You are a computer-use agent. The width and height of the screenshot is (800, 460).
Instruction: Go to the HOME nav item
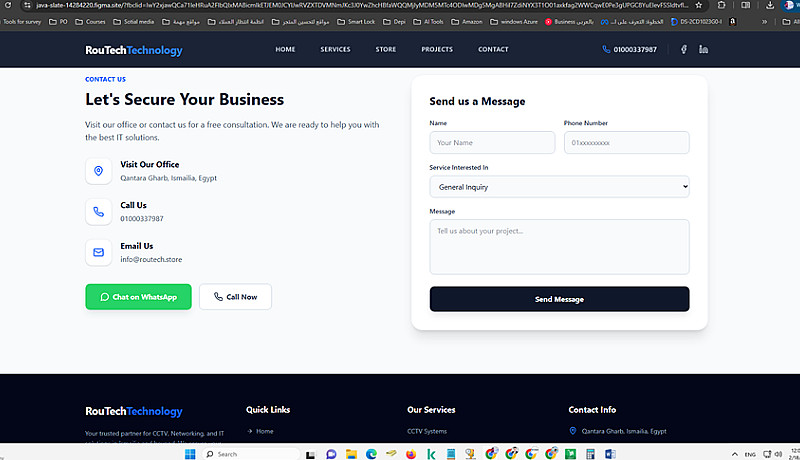285,49
